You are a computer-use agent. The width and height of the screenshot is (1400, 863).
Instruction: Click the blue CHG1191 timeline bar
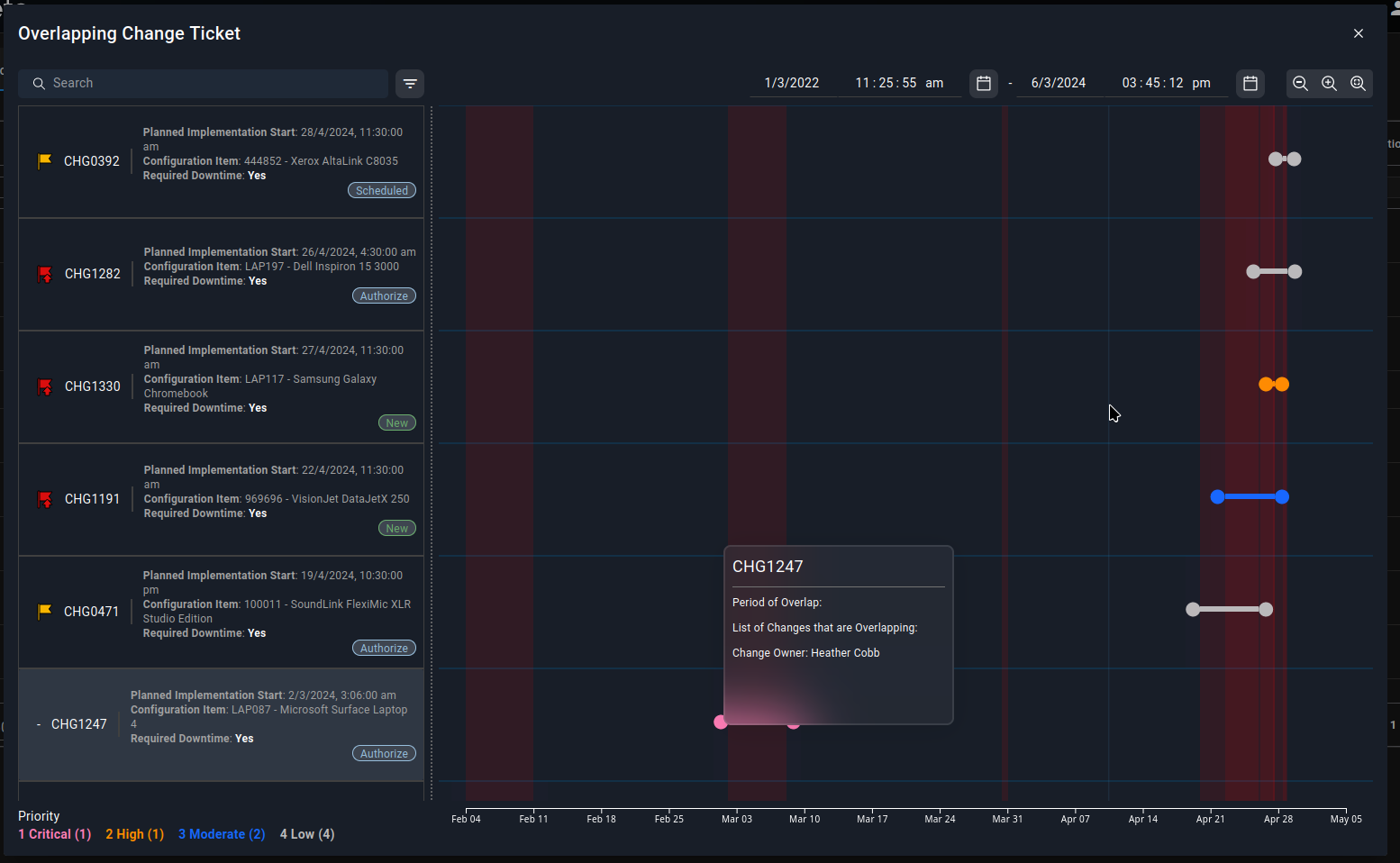1250,497
